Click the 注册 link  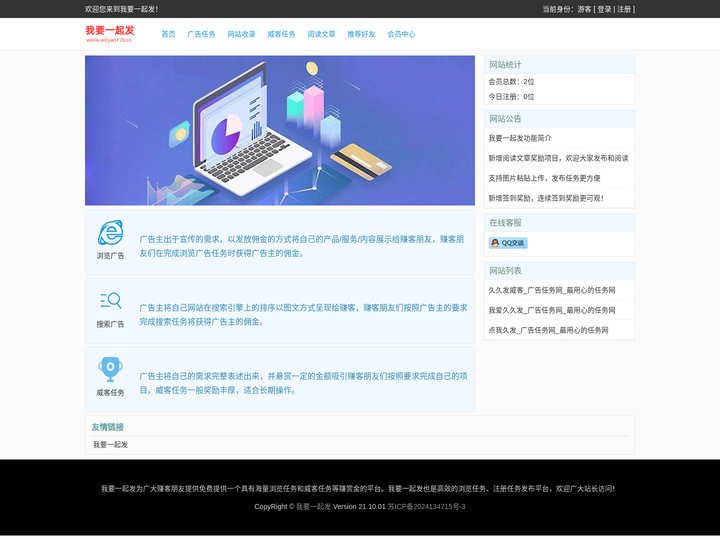tap(624, 9)
